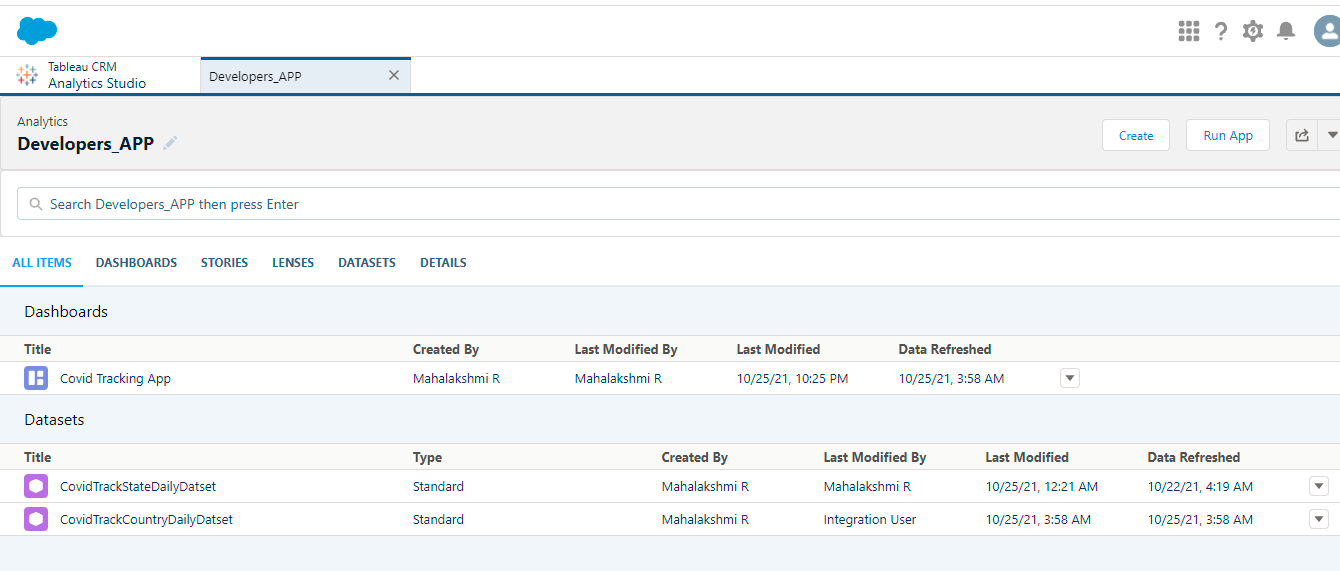
Task: Switch to the Details tab
Action: pos(443,263)
